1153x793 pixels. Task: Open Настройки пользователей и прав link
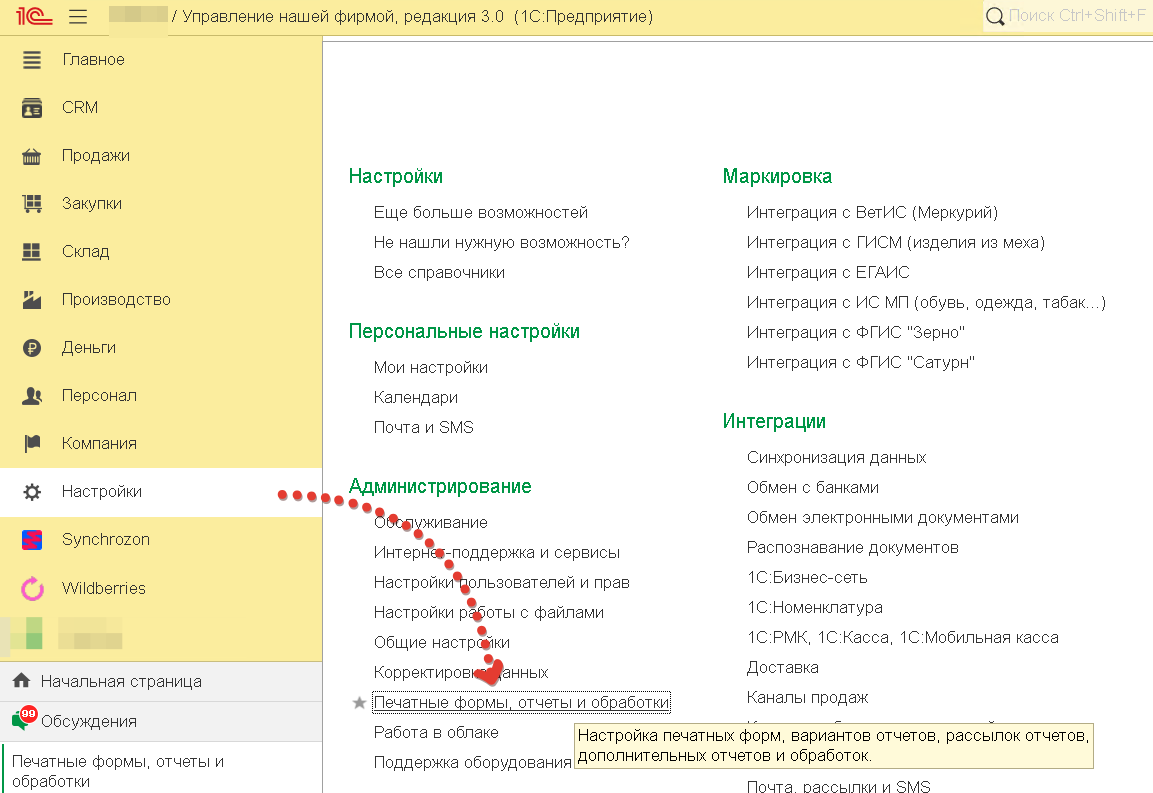pyautogui.click(x=501, y=583)
